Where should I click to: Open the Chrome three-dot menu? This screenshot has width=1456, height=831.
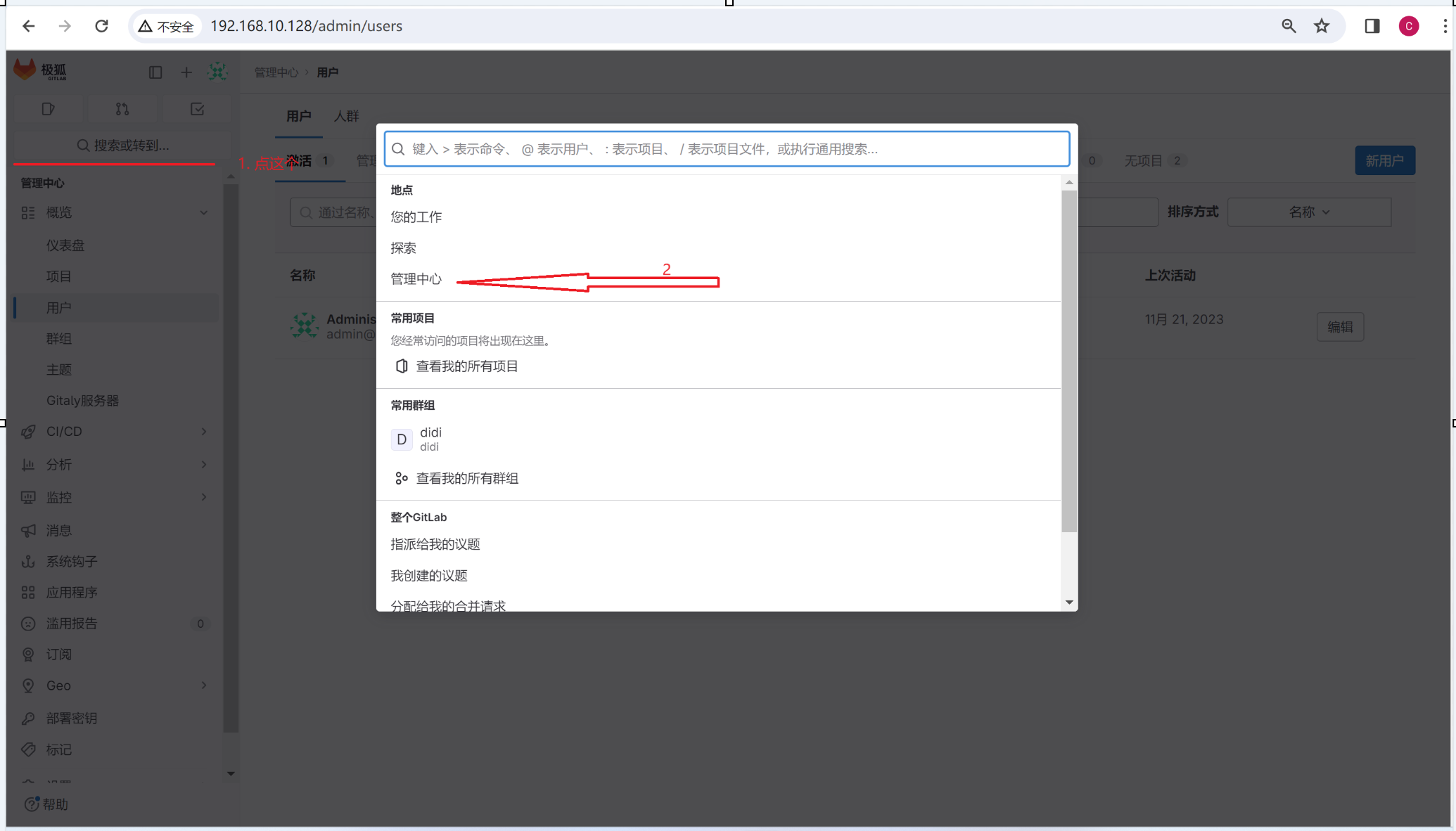pos(1445,26)
